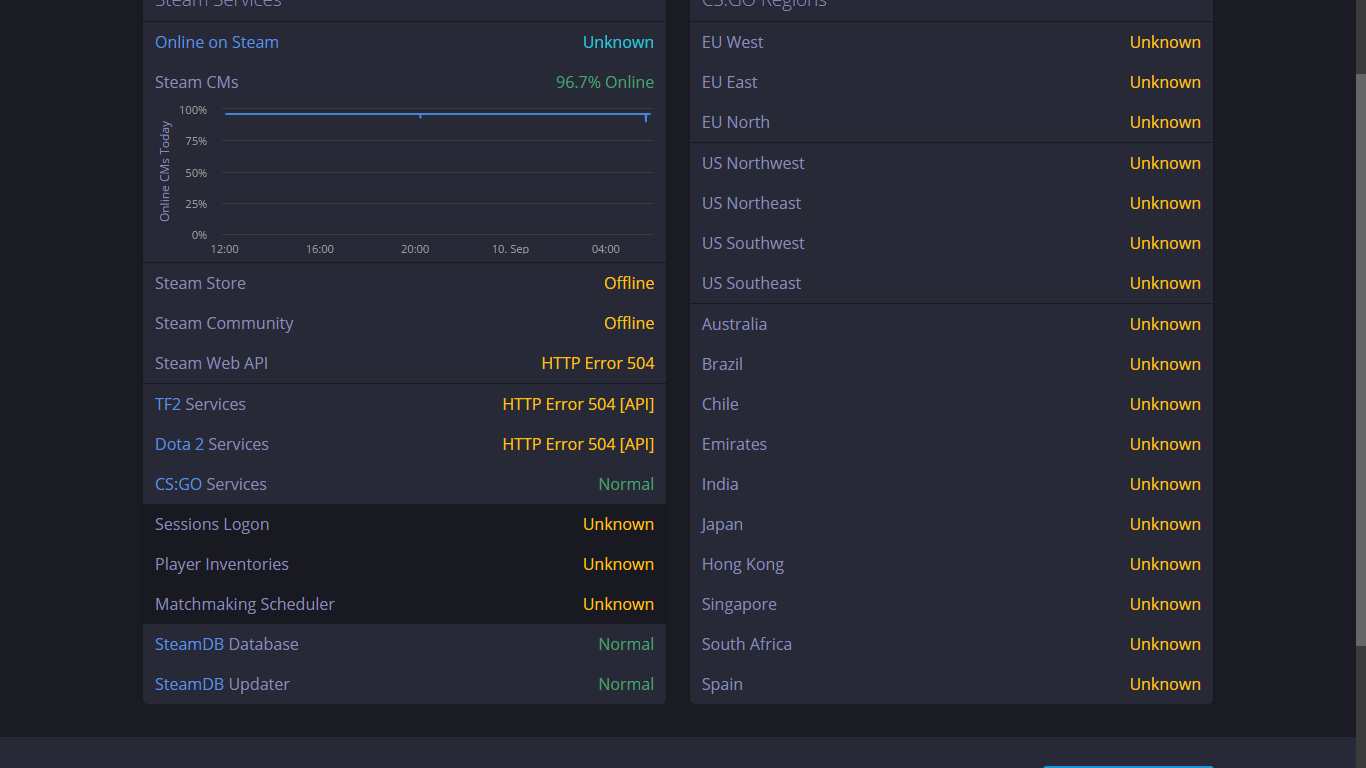
Task: Click HTTP Error 504 for Steam Web API
Action: (598, 363)
